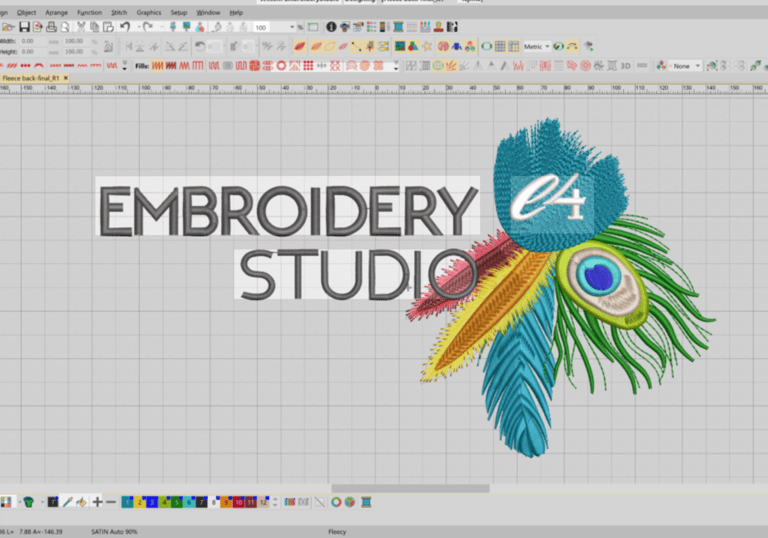768x538 pixels.
Task: Open the Function menu
Action: coord(89,12)
